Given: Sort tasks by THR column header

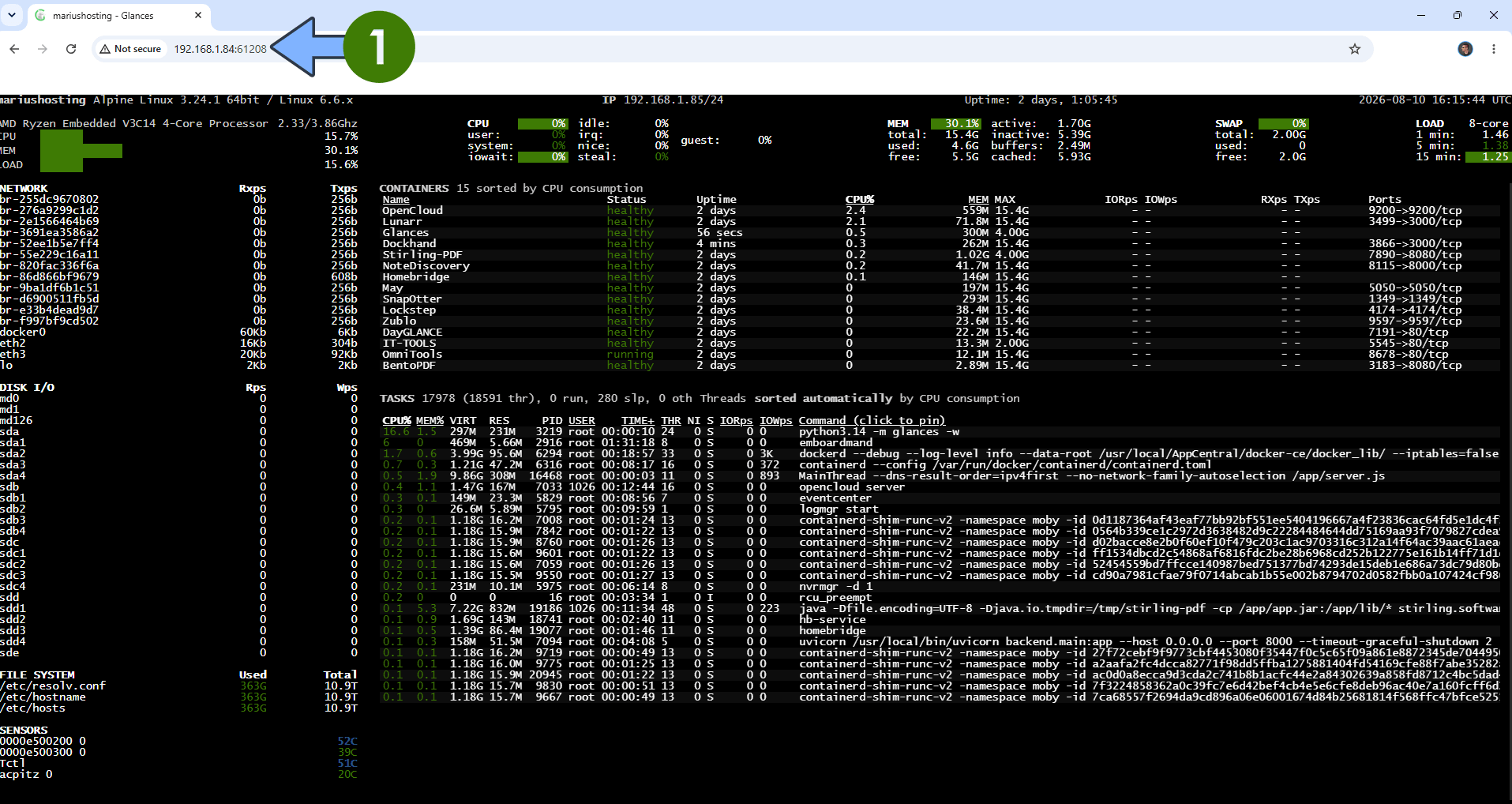Looking at the screenshot, I should click(671, 421).
